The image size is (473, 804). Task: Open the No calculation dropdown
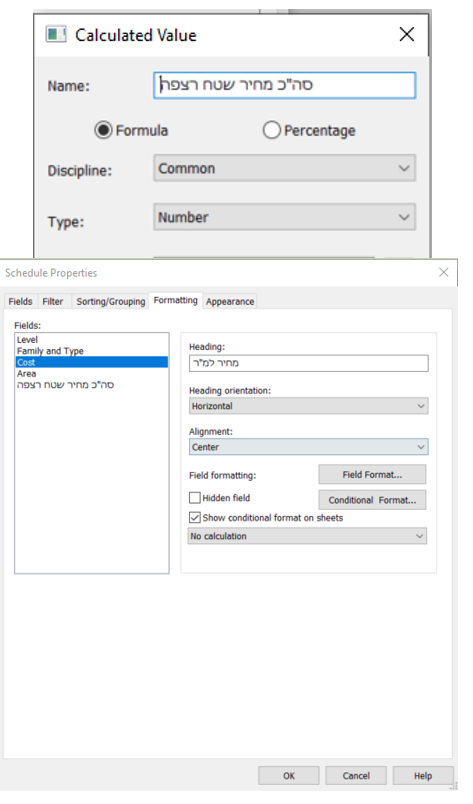(307, 536)
